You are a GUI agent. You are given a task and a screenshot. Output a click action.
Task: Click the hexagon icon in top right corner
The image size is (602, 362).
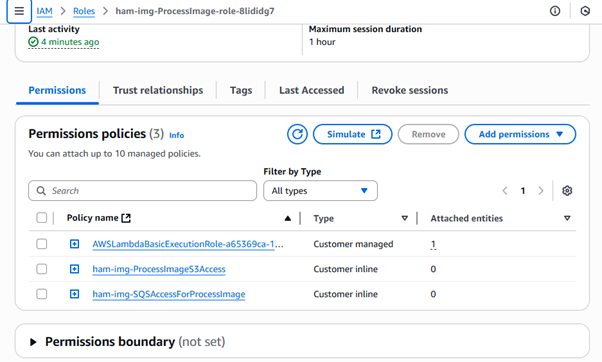click(x=585, y=11)
